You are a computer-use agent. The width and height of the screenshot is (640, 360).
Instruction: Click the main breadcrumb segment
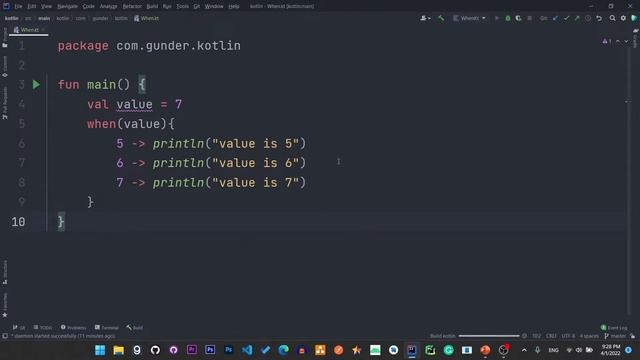coord(44,18)
